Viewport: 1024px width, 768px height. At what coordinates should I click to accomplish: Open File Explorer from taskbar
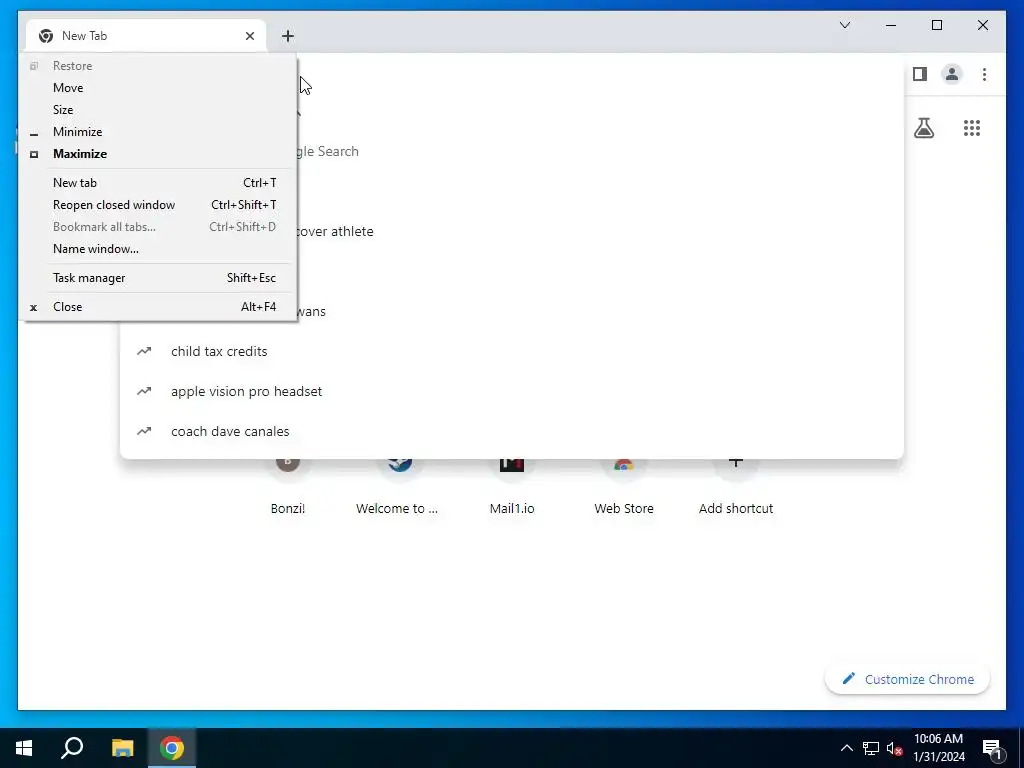click(x=122, y=748)
